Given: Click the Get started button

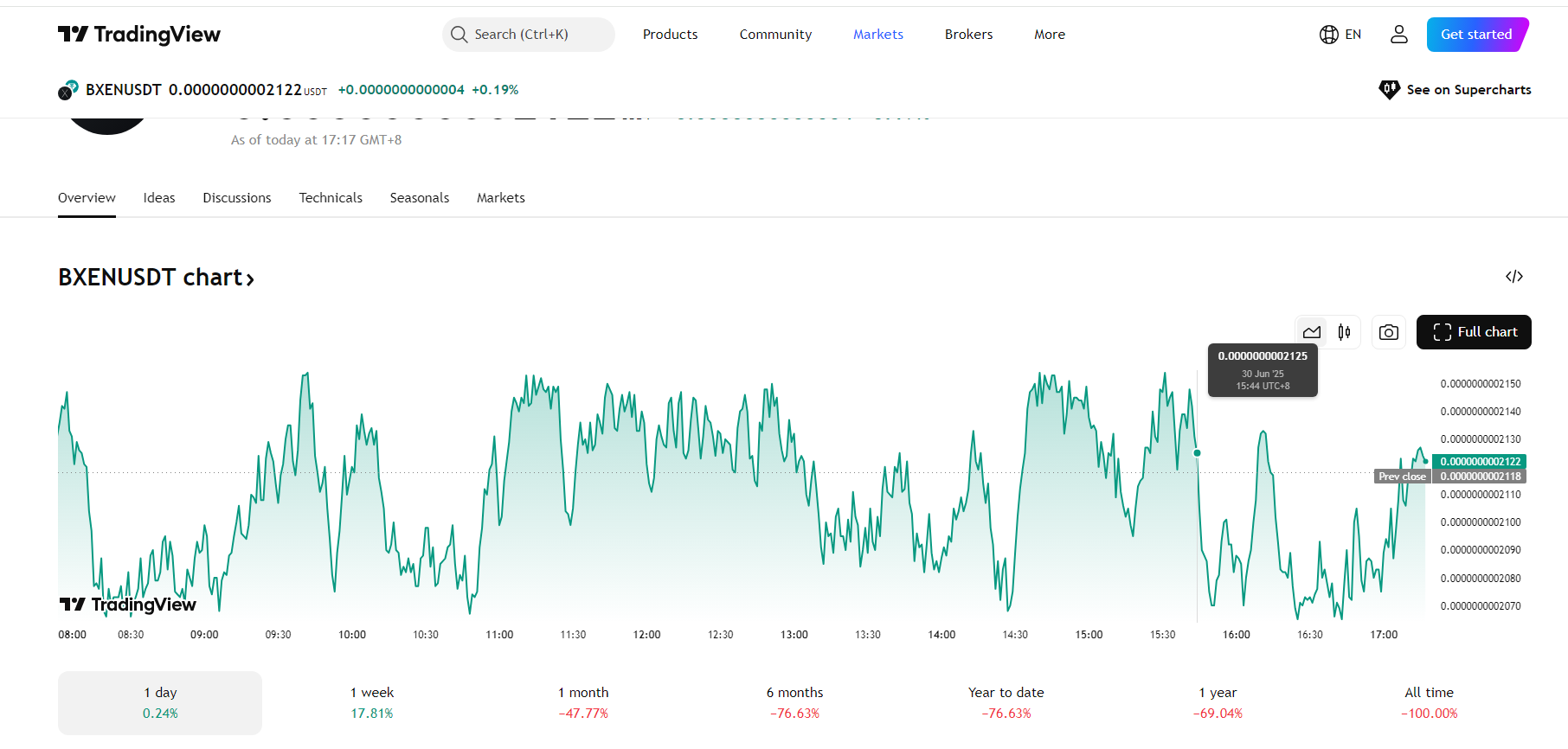Looking at the screenshot, I should coord(1477,35).
